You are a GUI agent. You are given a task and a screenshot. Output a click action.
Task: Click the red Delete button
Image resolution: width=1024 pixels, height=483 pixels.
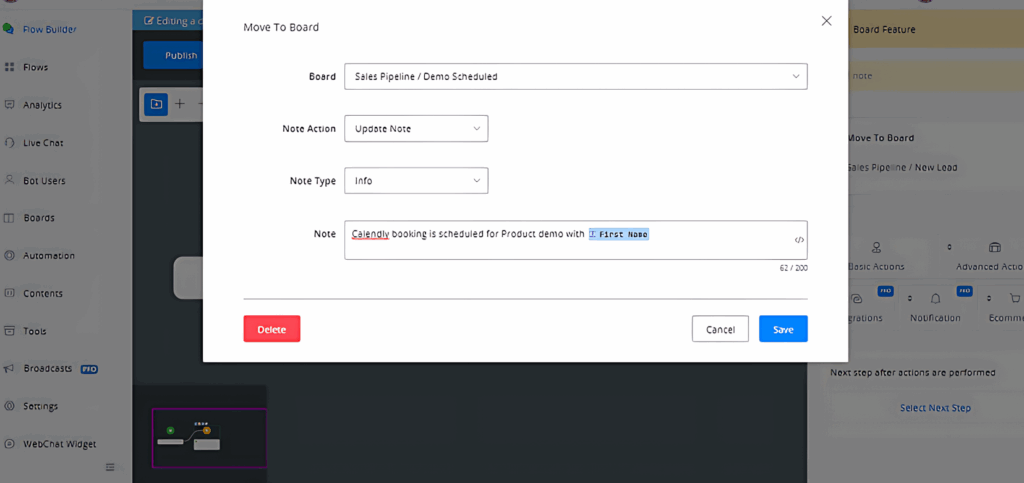click(x=271, y=329)
